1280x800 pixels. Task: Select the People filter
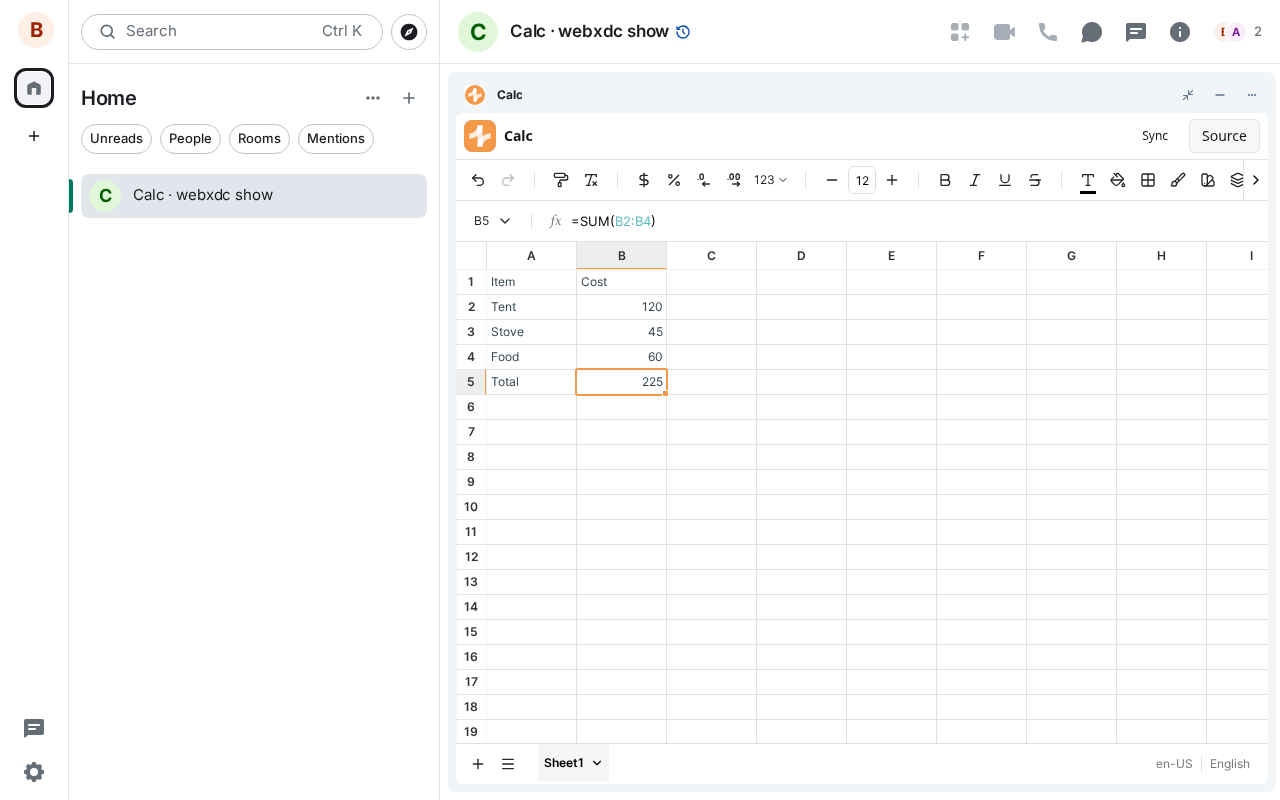click(190, 139)
